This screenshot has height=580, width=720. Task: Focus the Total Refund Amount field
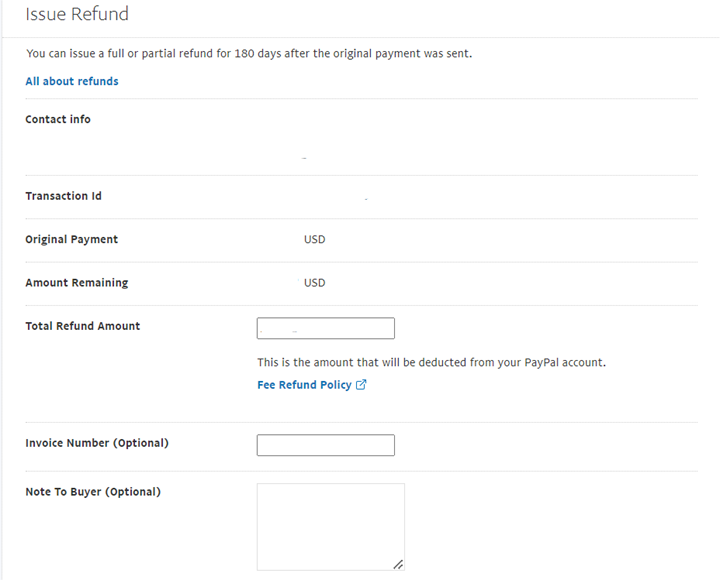326,328
